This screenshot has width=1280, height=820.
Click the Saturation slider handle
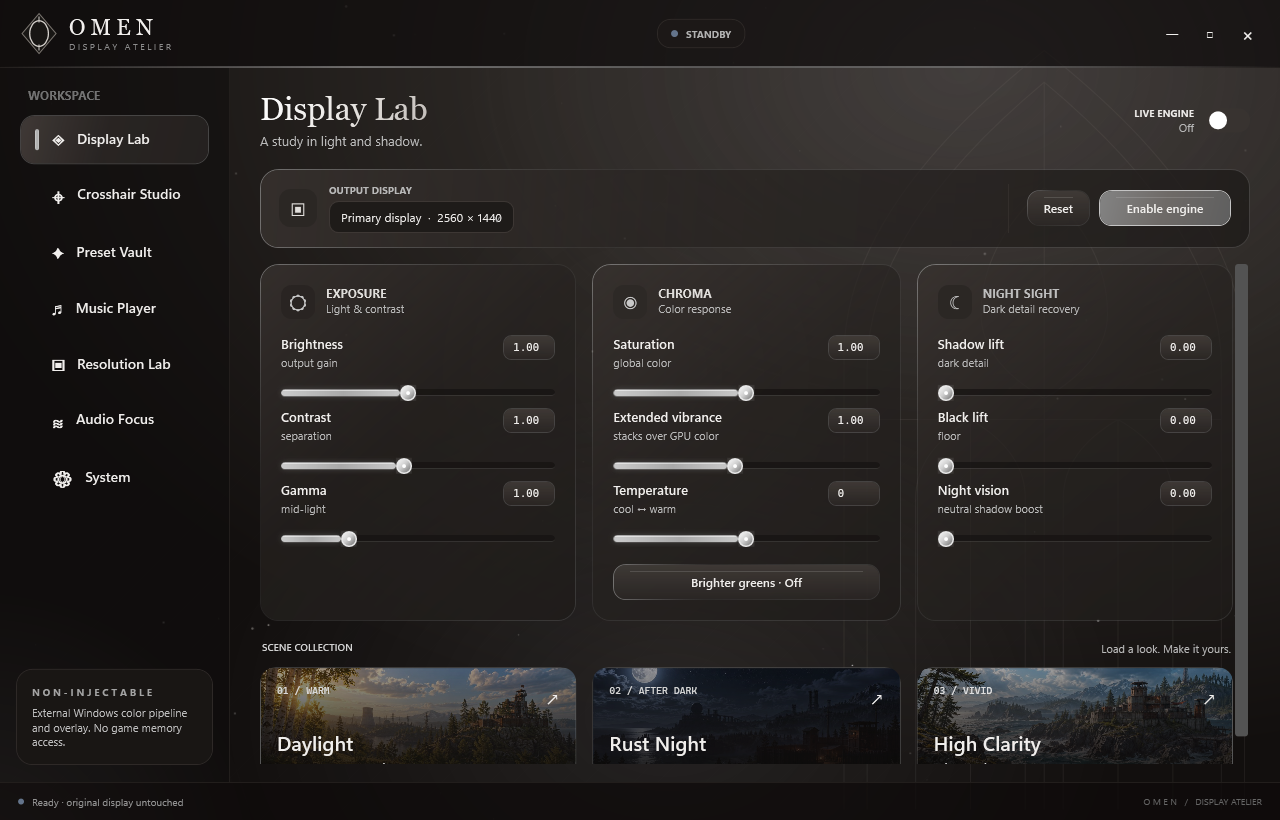pos(746,393)
